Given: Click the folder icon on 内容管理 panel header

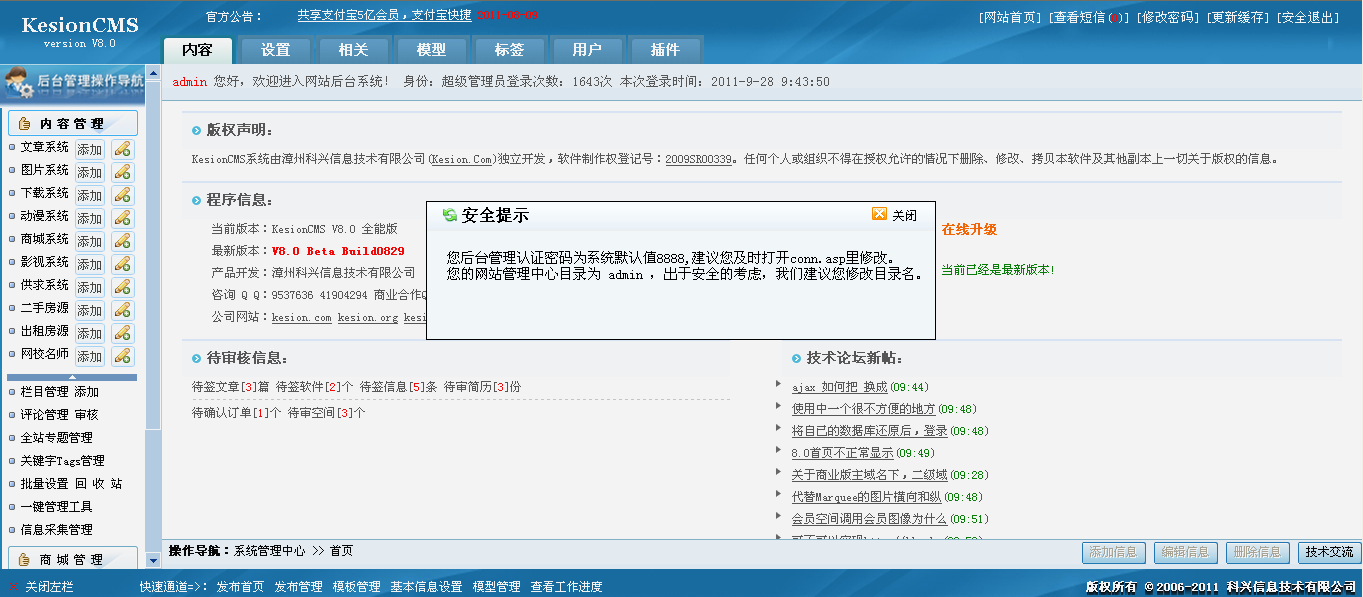Looking at the screenshot, I should tap(24, 122).
